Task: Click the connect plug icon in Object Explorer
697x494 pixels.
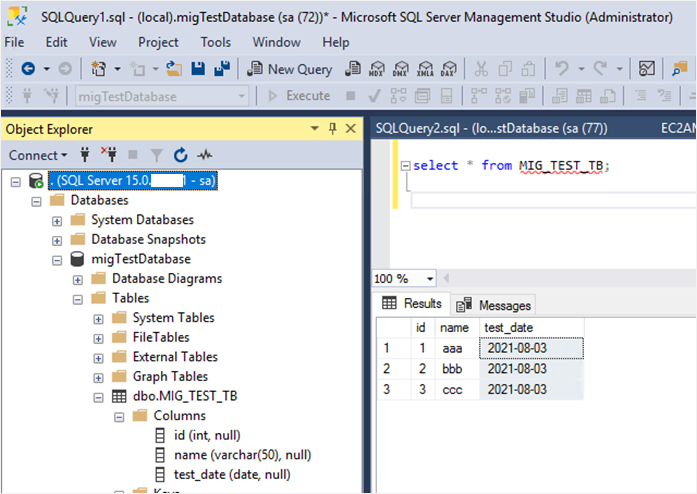Action: [x=85, y=155]
